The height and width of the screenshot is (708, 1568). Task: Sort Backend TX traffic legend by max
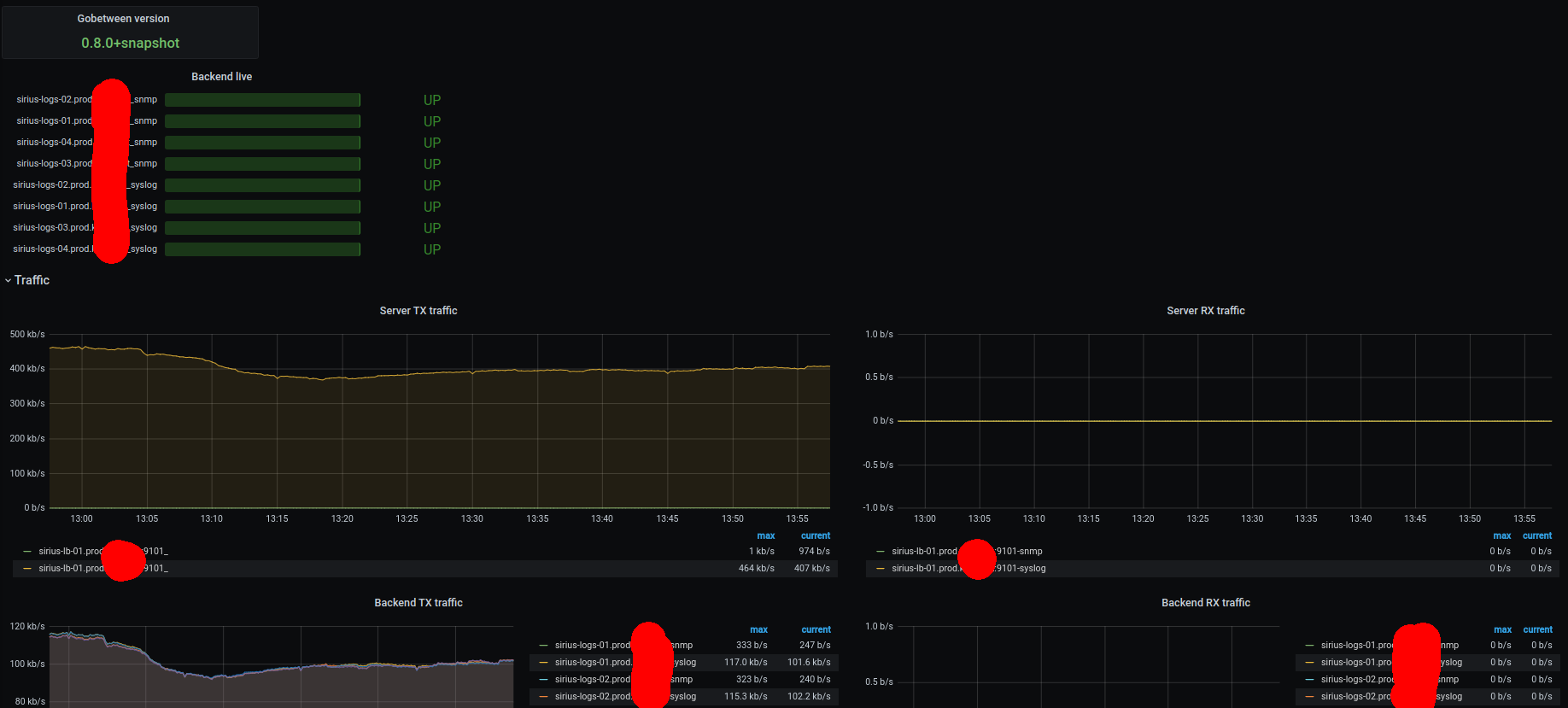coord(758,630)
